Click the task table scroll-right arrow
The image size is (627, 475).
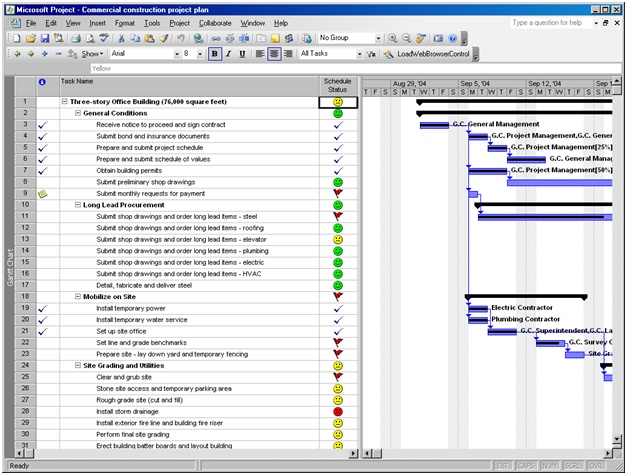pyautogui.click(x=353, y=453)
